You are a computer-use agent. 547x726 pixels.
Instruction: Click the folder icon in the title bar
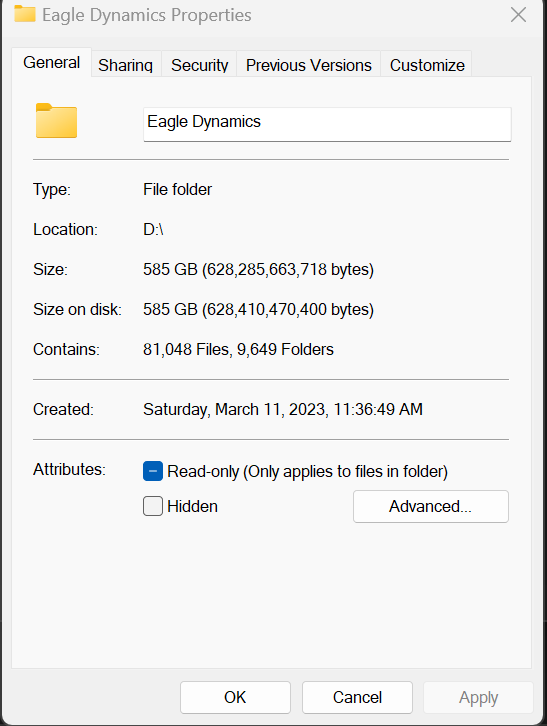[x=25, y=13]
